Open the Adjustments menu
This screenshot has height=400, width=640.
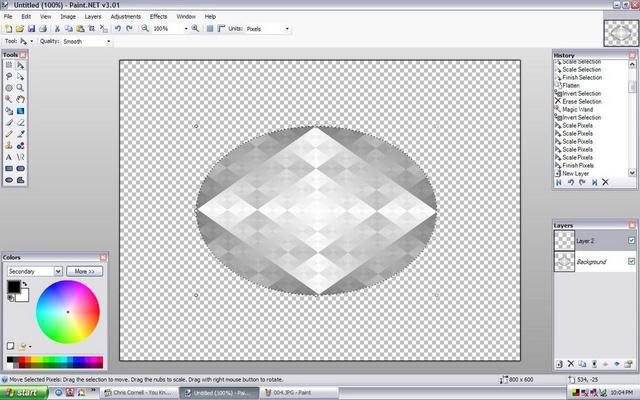125,16
